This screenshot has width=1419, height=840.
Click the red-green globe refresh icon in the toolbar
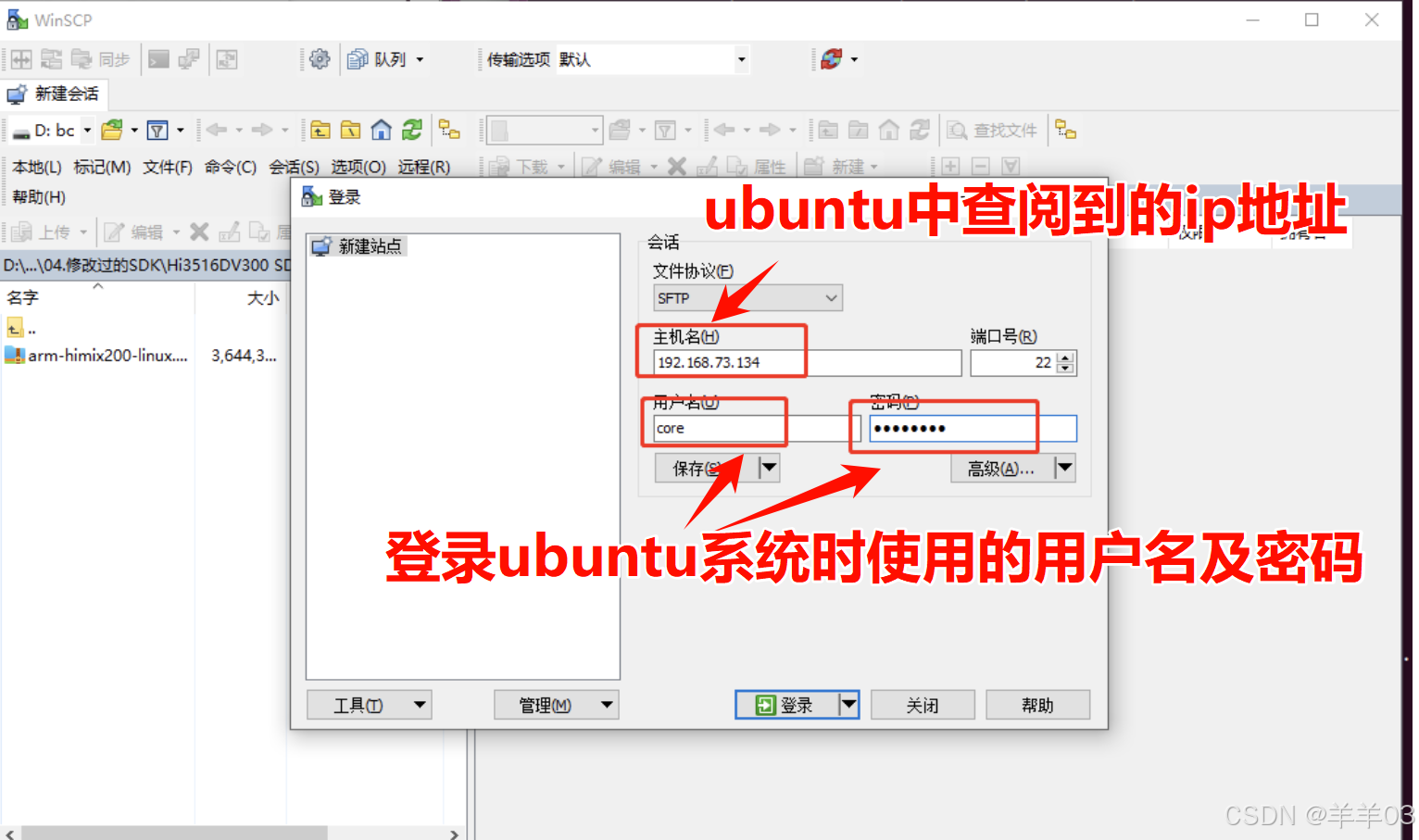point(832,59)
